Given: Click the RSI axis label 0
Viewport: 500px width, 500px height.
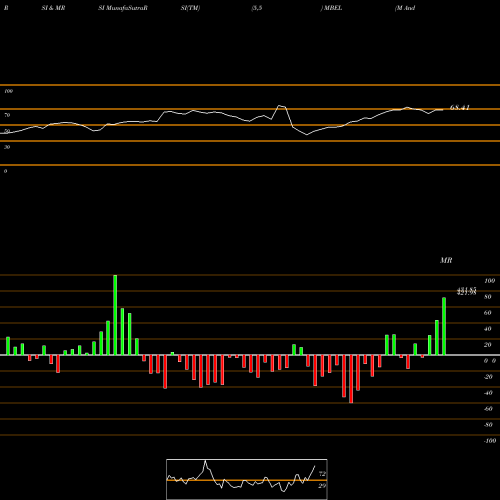Looking at the screenshot, I should tap(5, 171).
